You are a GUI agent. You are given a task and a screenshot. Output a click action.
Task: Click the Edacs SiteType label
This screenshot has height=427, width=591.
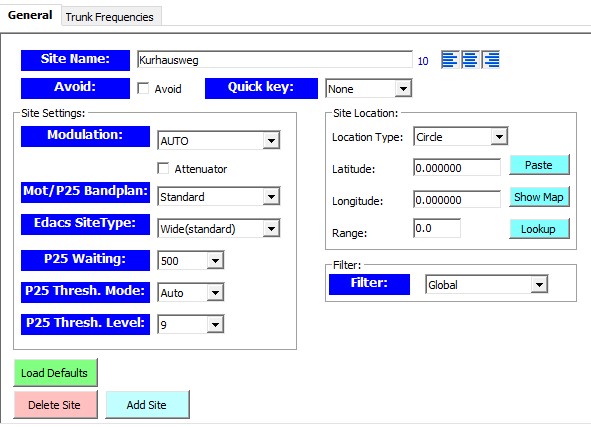click(x=85, y=224)
